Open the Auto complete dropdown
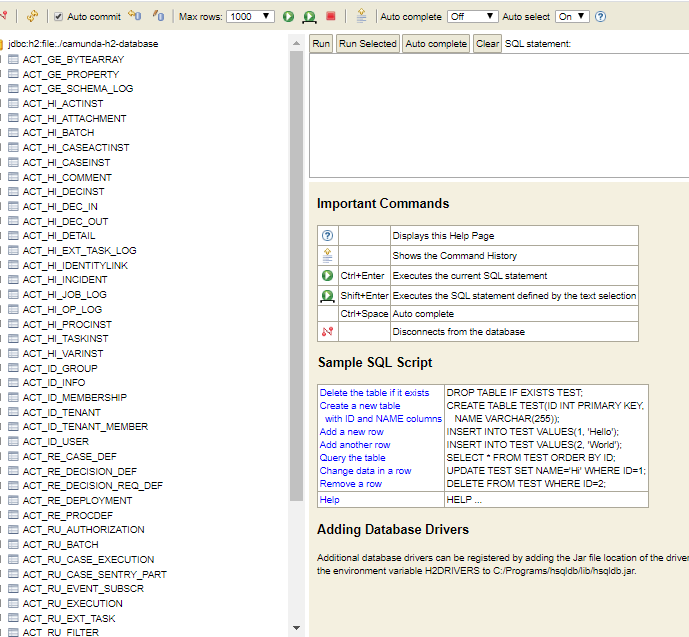 [x=472, y=17]
